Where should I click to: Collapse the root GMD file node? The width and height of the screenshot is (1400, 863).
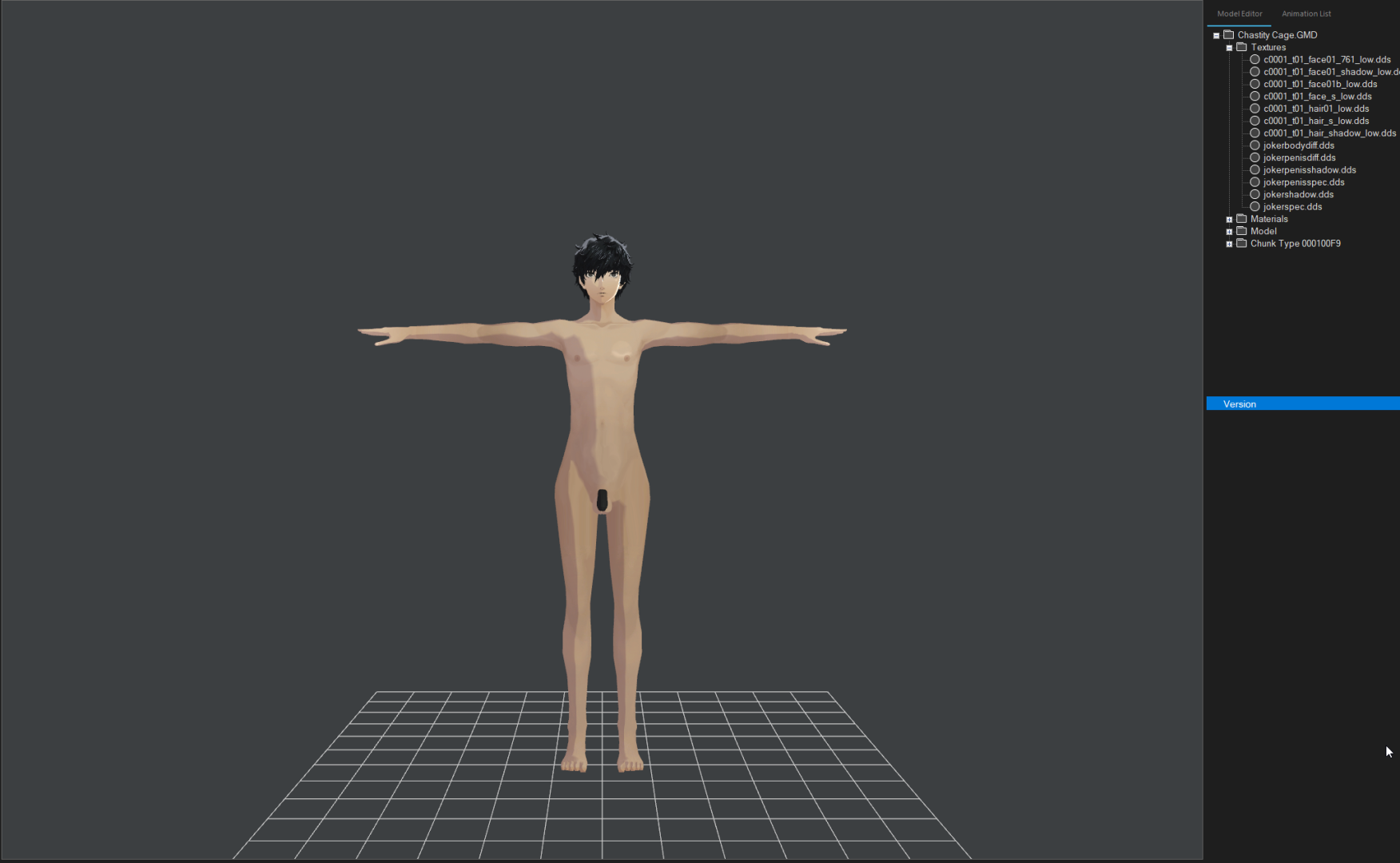(1216, 35)
